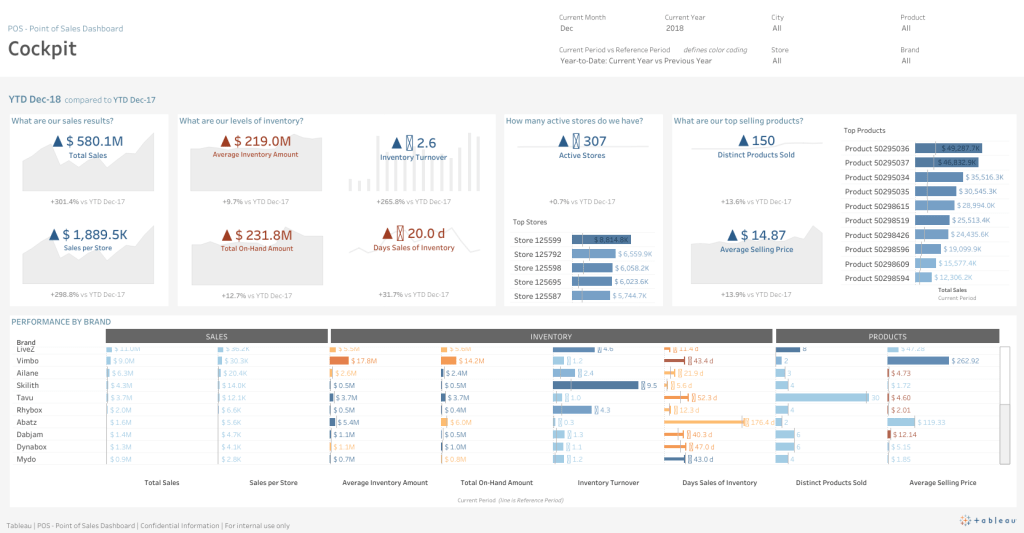
Task: Click Product 50295036 in Top Products
Action: pos(876,148)
